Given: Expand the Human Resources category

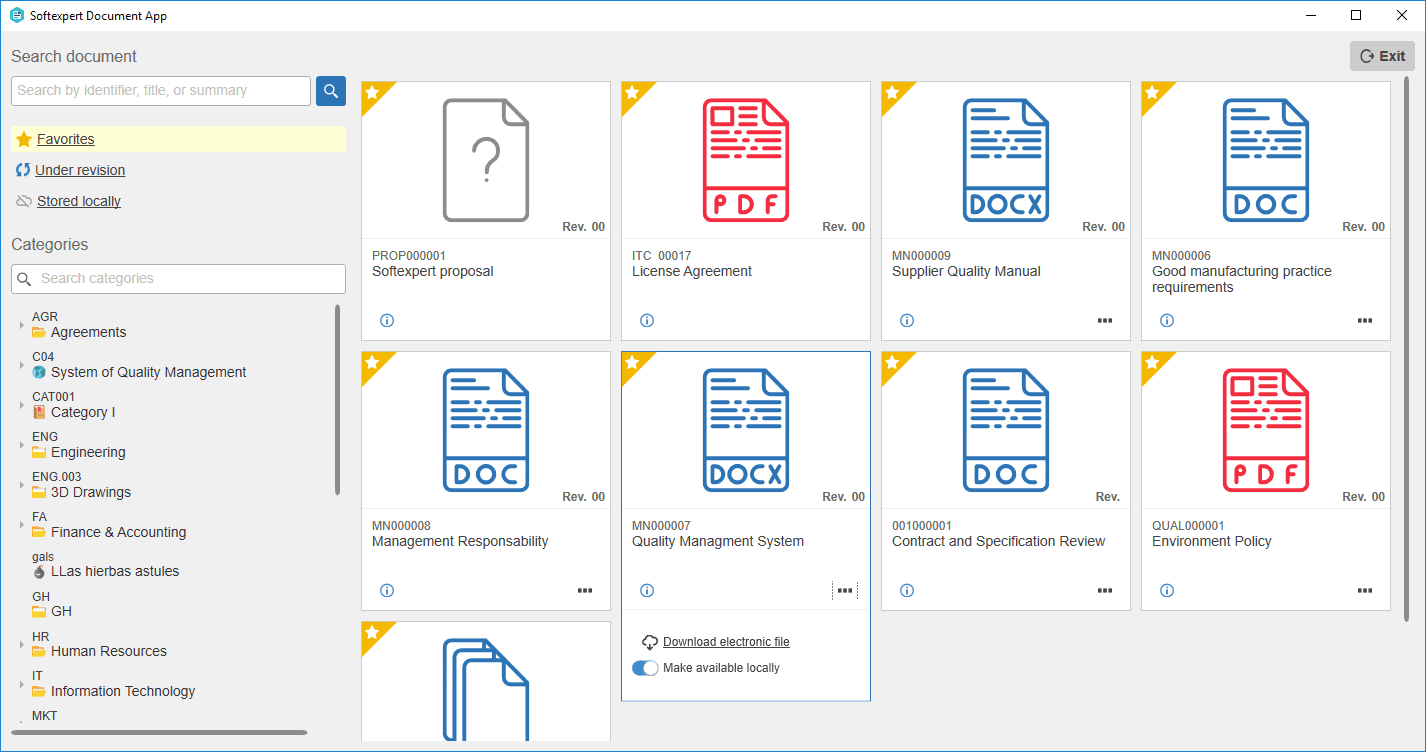Looking at the screenshot, I should point(20,644).
